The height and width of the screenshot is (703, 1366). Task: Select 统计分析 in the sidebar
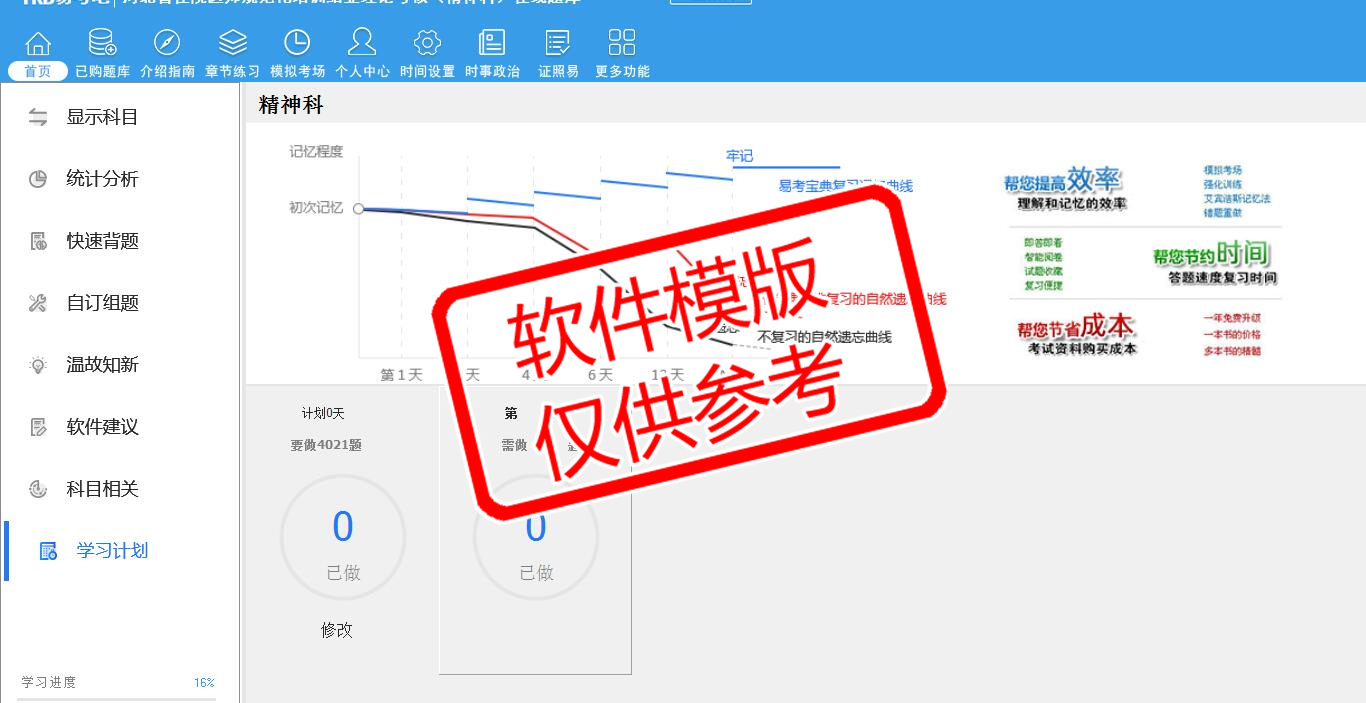pos(102,179)
